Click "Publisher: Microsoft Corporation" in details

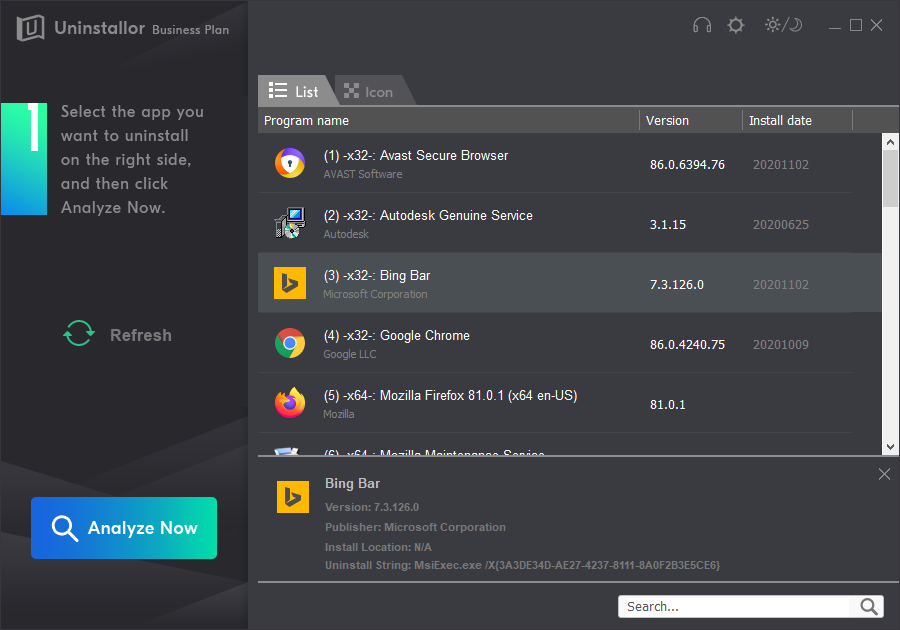(x=415, y=527)
